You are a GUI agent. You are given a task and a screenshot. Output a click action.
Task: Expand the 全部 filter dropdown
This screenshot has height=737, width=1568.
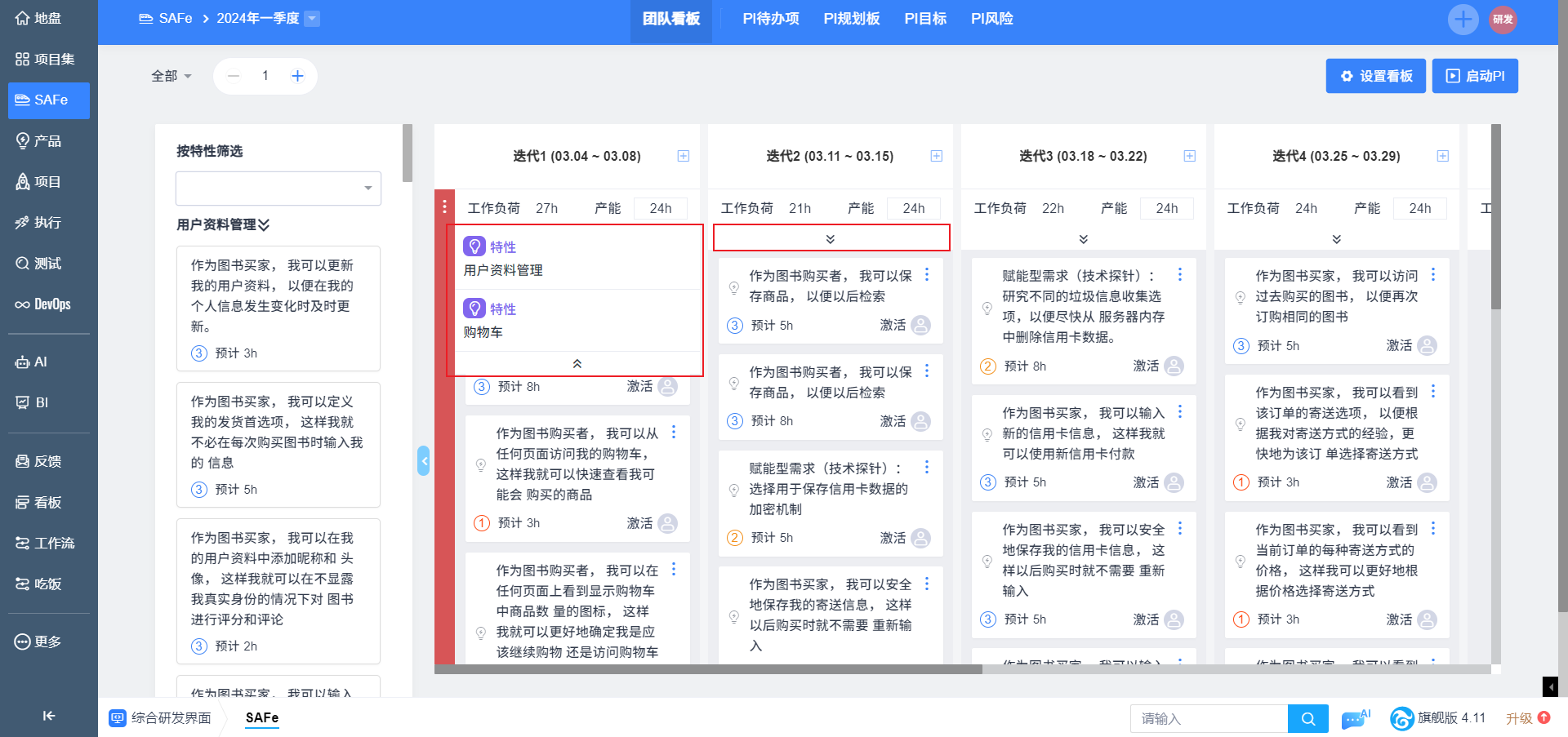171,76
